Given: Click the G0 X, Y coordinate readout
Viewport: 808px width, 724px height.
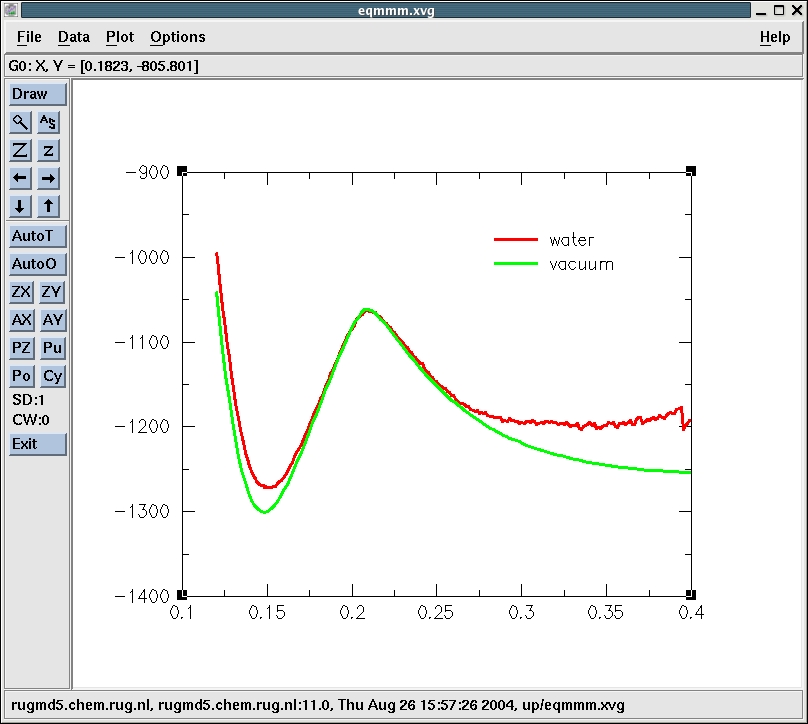Looking at the screenshot, I should point(103,66).
